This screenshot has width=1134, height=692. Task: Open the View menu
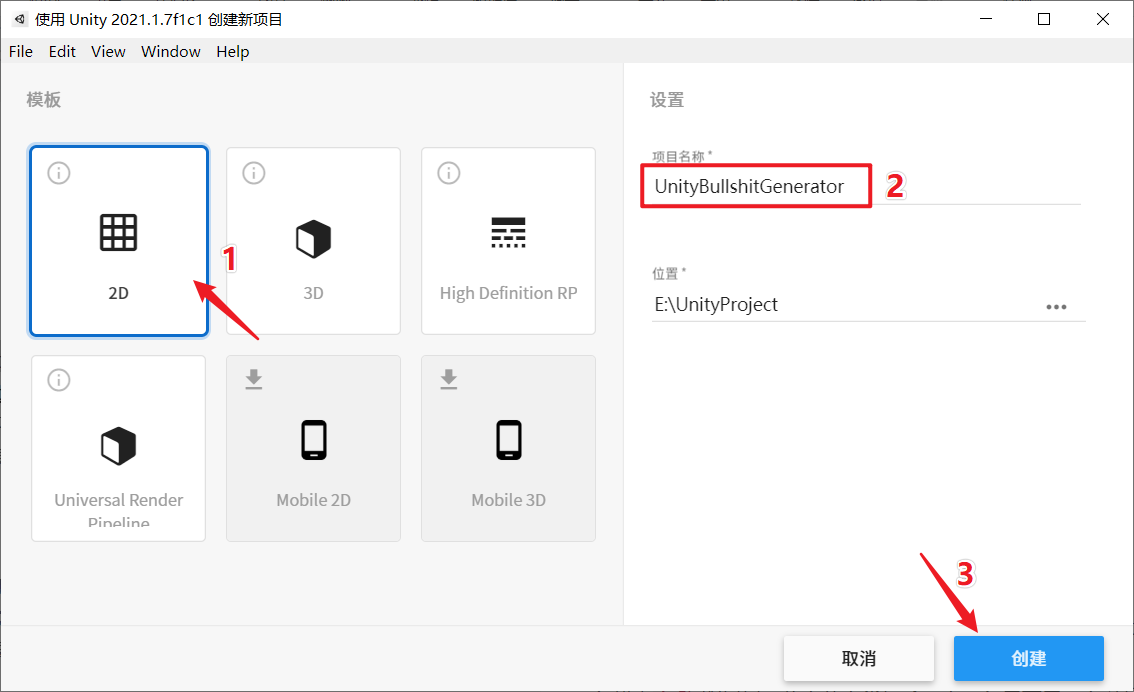click(x=108, y=51)
